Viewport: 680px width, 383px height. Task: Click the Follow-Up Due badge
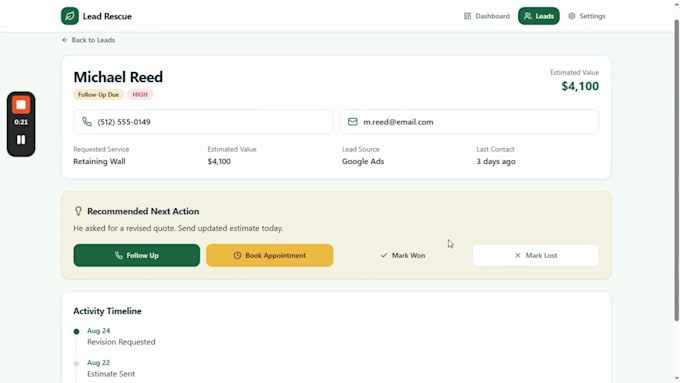click(98, 95)
